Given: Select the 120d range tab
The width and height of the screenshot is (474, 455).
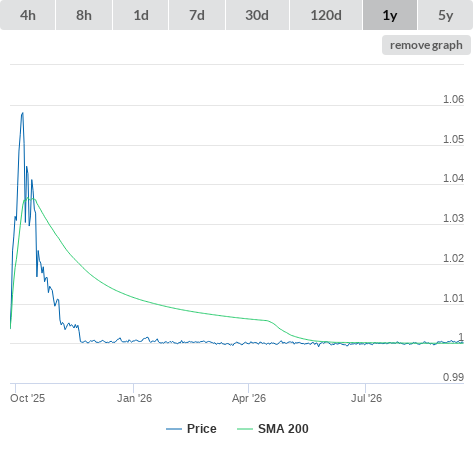Looking at the screenshot, I should coord(326,15).
